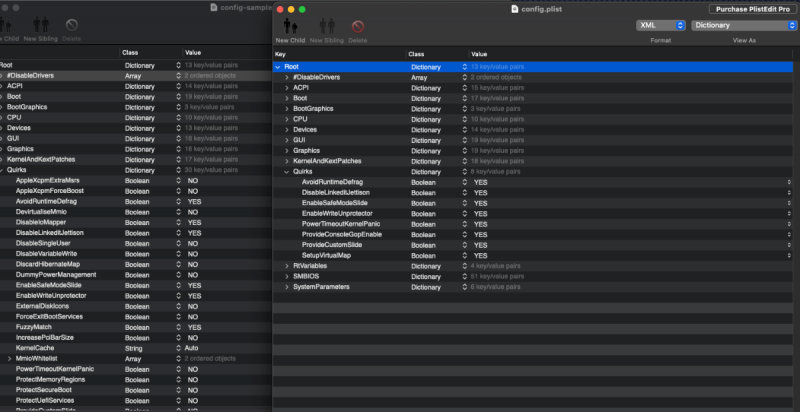Click Delete icon in config.plist toolbar
Screen dimensions: 800x412
357,25
